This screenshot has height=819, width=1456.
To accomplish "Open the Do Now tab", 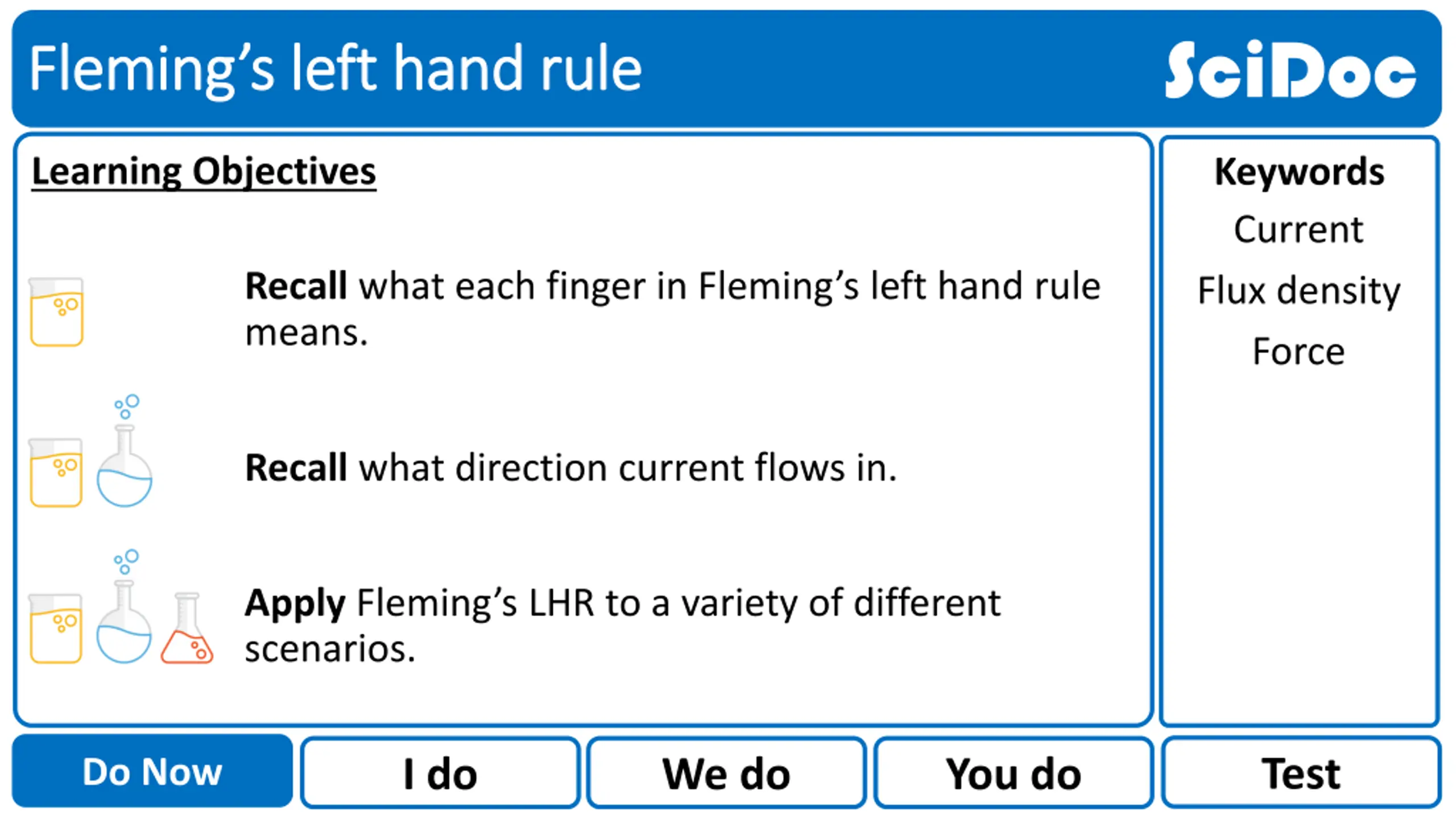I will pos(152,771).
